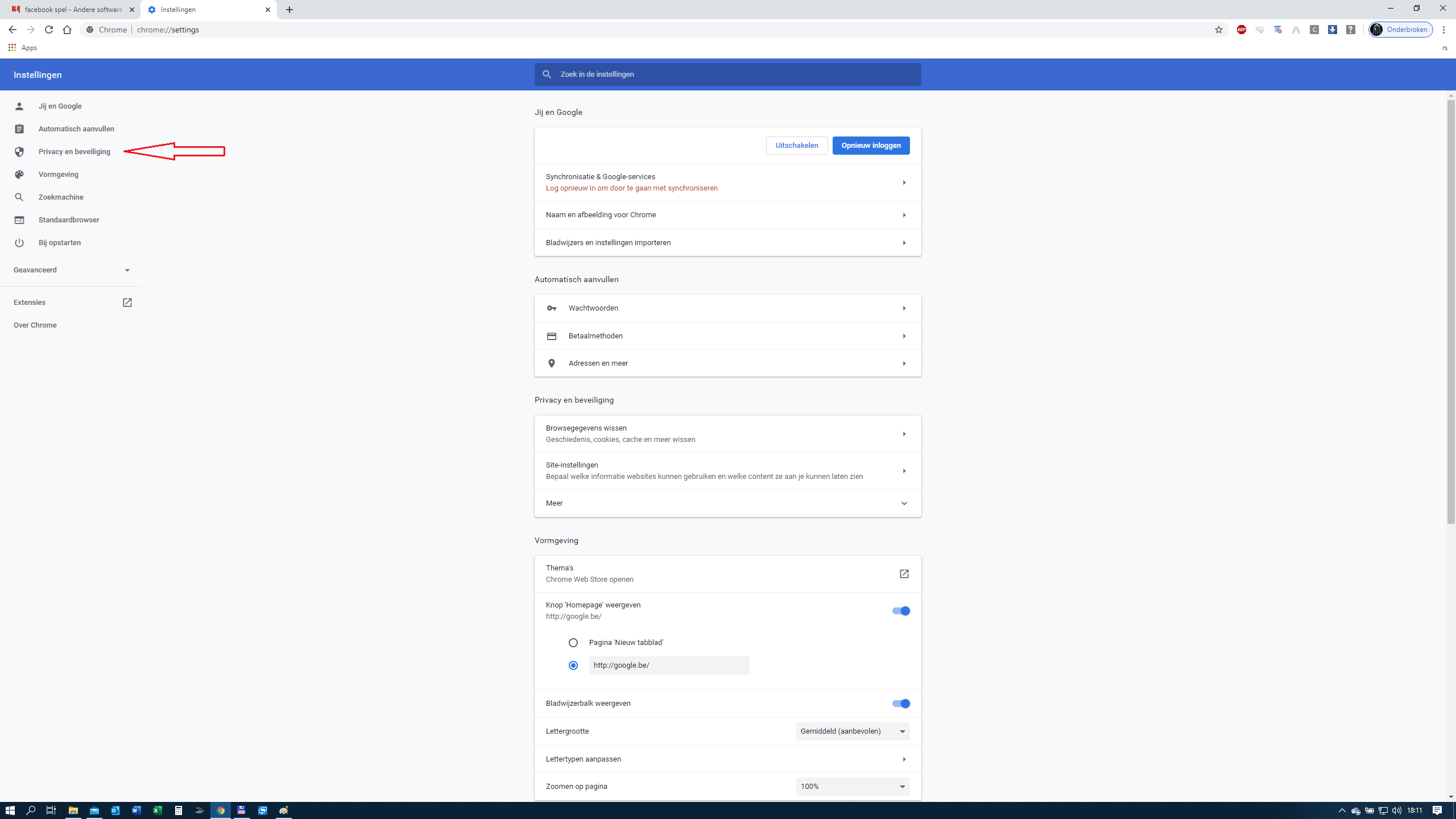This screenshot has width=1456, height=819.
Task: Reload the current page
Action: point(49,30)
